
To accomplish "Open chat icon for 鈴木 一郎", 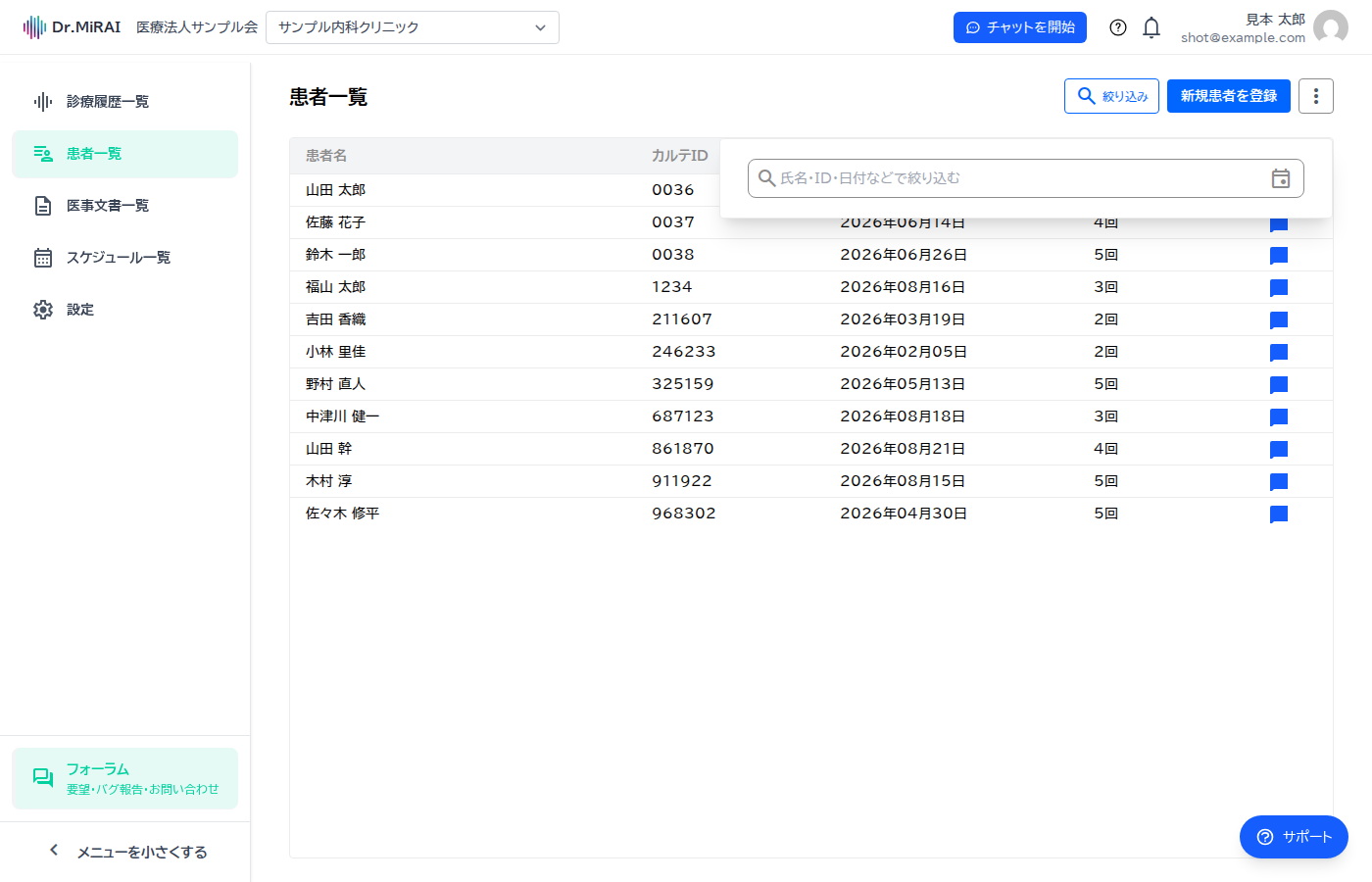I will click(1279, 256).
